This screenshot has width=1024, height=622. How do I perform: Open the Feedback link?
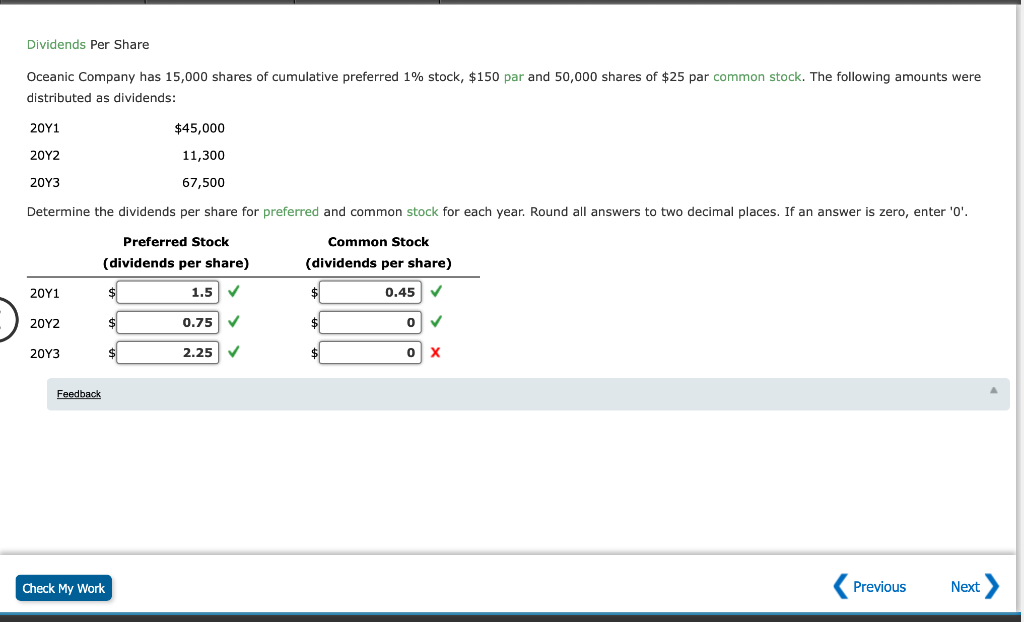[78, 394]
